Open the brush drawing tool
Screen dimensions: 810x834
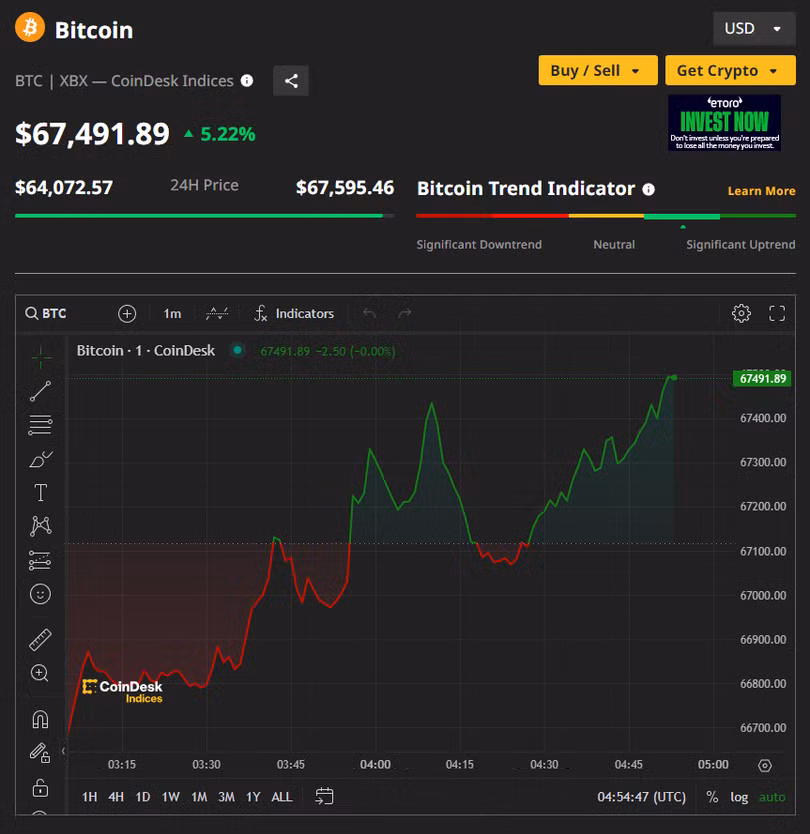pyautogui.click(x=40, y=459)
